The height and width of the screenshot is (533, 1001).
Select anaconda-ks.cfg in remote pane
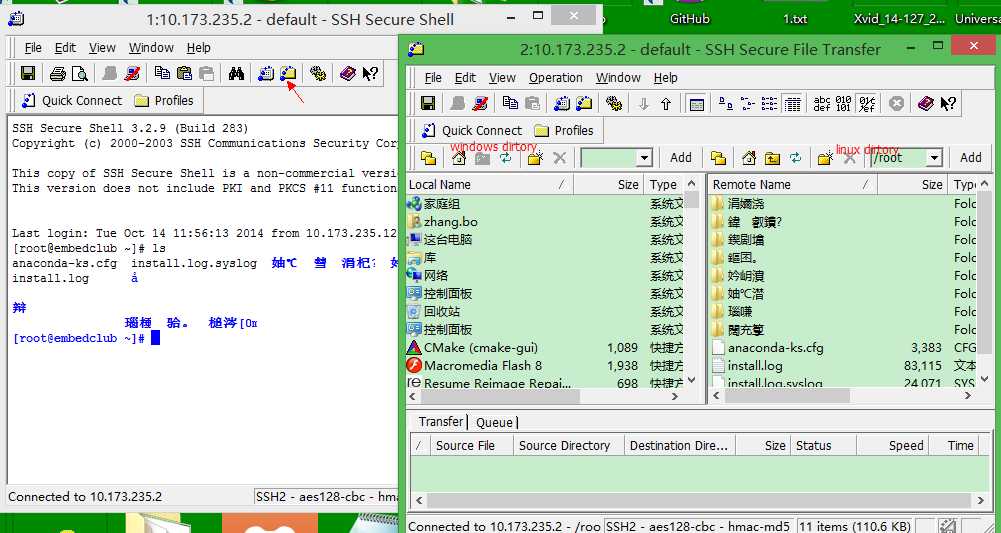pos(775,348)
